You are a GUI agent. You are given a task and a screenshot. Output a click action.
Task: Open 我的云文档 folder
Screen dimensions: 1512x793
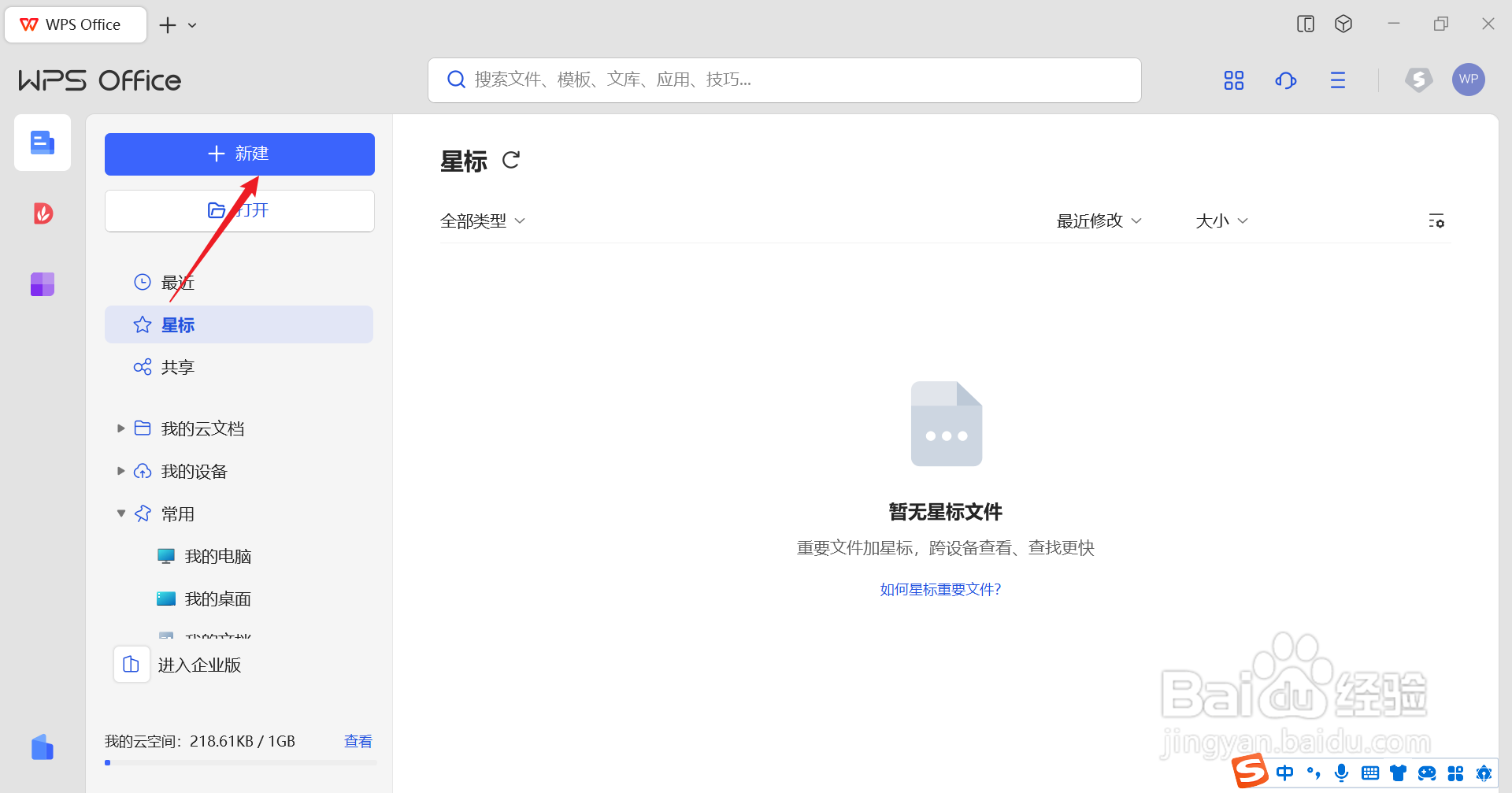coord(202,428)
